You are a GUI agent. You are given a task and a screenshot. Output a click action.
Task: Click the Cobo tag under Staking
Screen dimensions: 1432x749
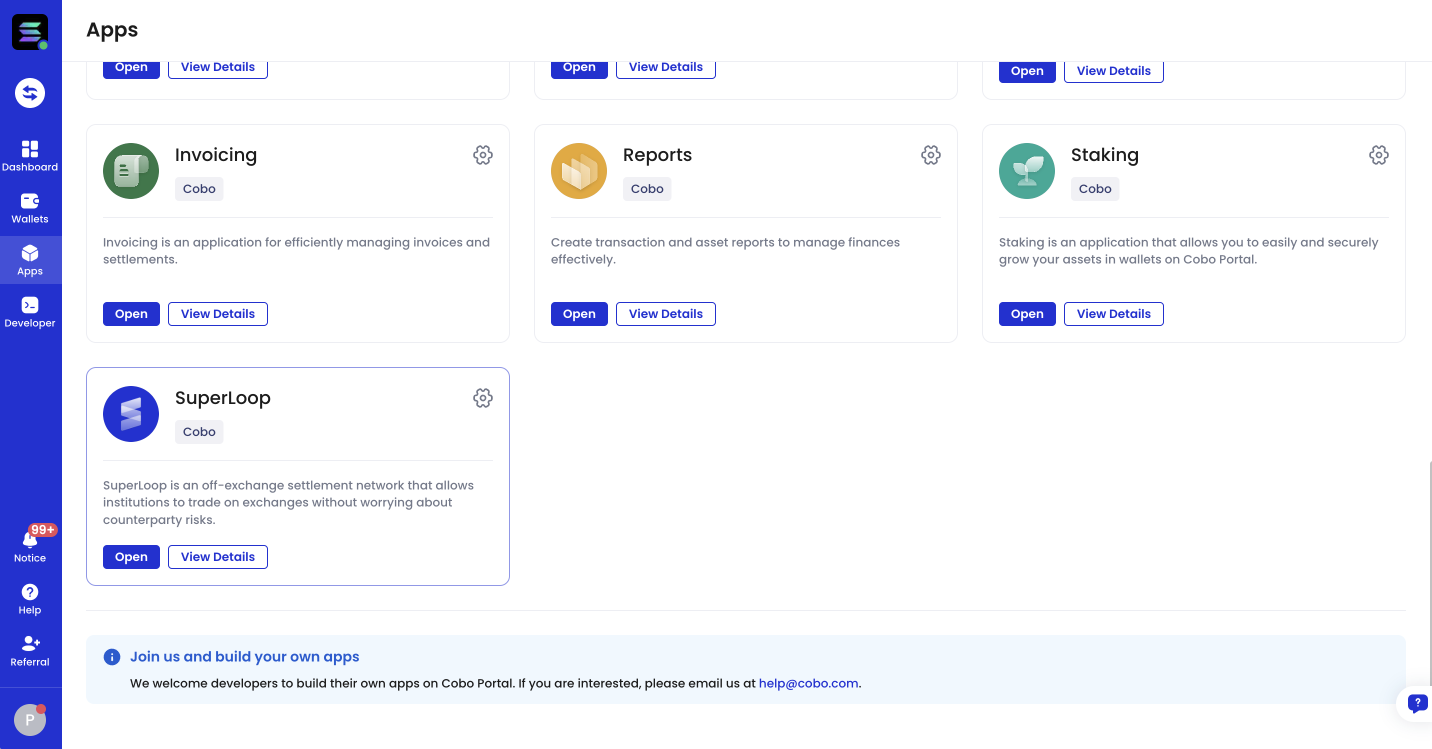(x=1095, y=189)
